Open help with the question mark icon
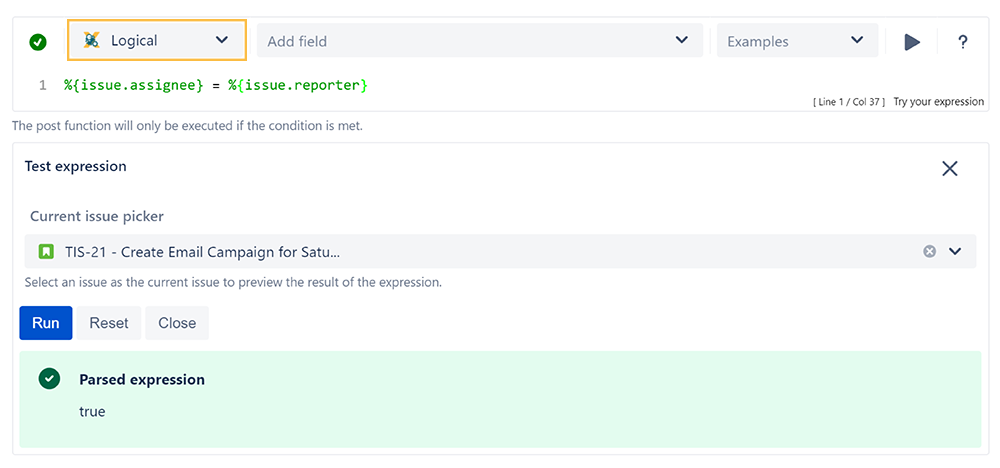1000x468 pixels. tap(962, 42)
